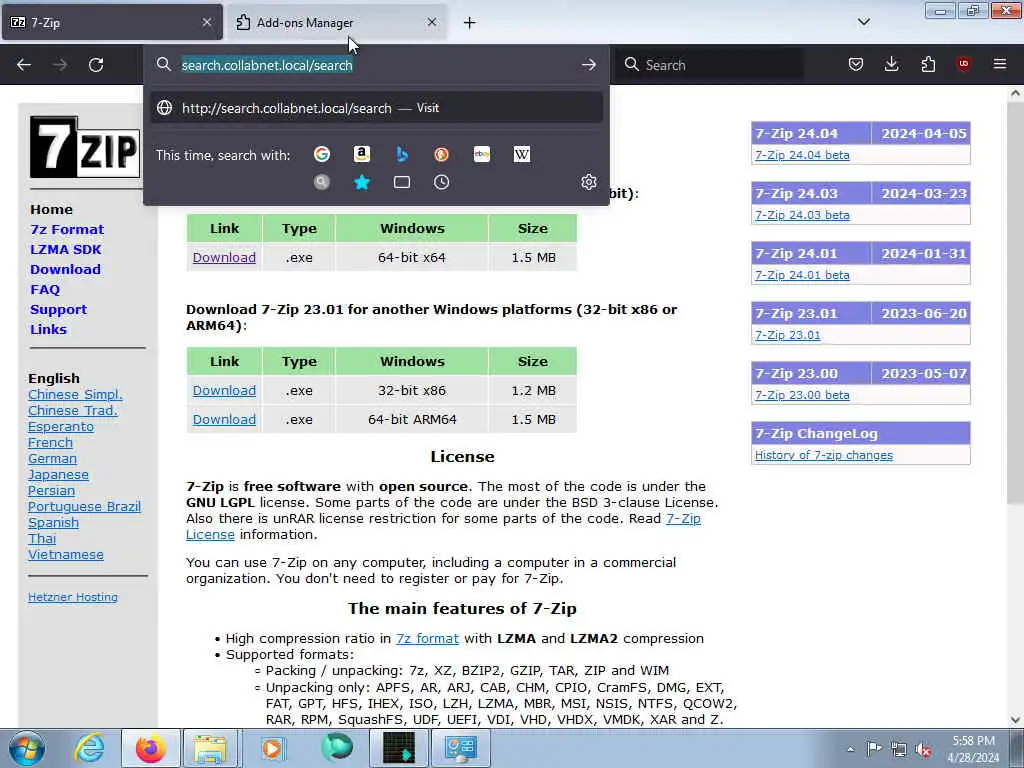Close the 7-Zip tab
Viewport: 1024px width, 768px height.
(x=207, y=22)
